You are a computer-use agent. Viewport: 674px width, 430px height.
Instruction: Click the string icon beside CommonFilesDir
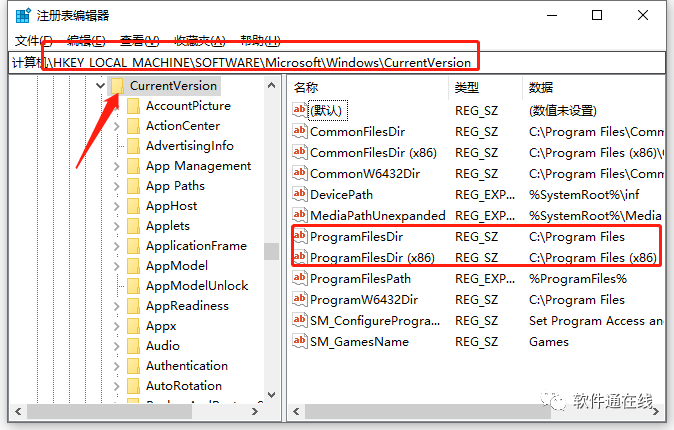point(300,131)
